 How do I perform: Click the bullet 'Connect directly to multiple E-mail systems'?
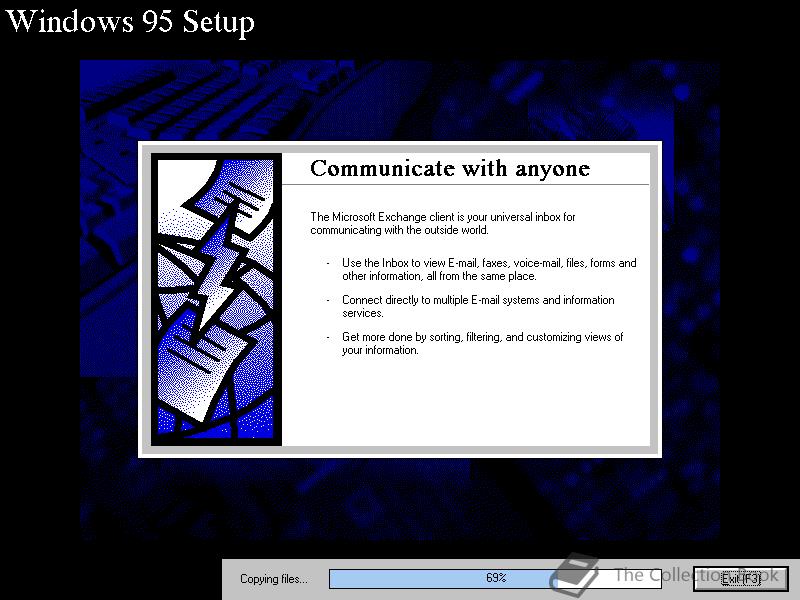click(x=478, y=306)
